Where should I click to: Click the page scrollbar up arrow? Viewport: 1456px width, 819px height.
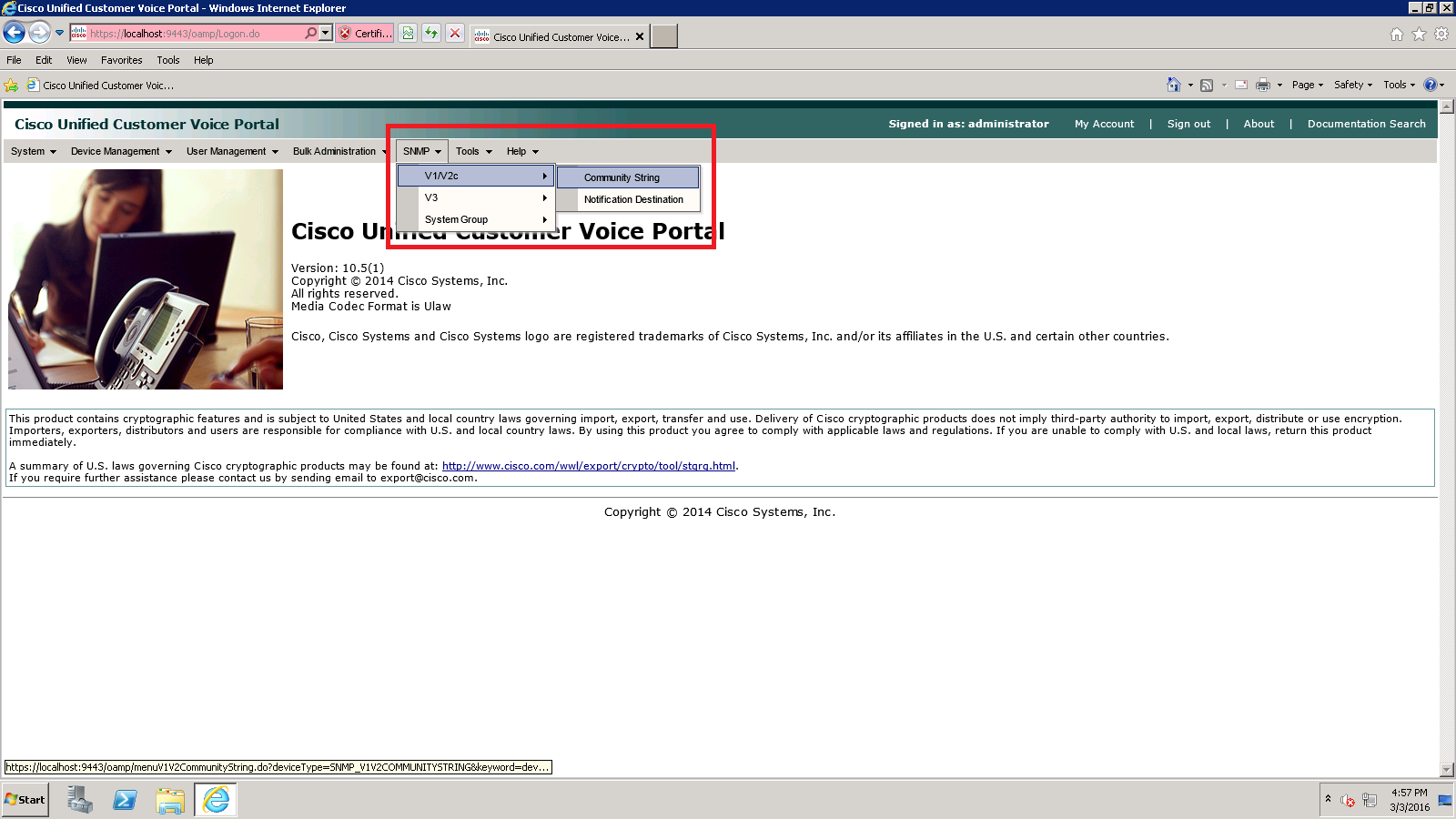coord(1446,106)
